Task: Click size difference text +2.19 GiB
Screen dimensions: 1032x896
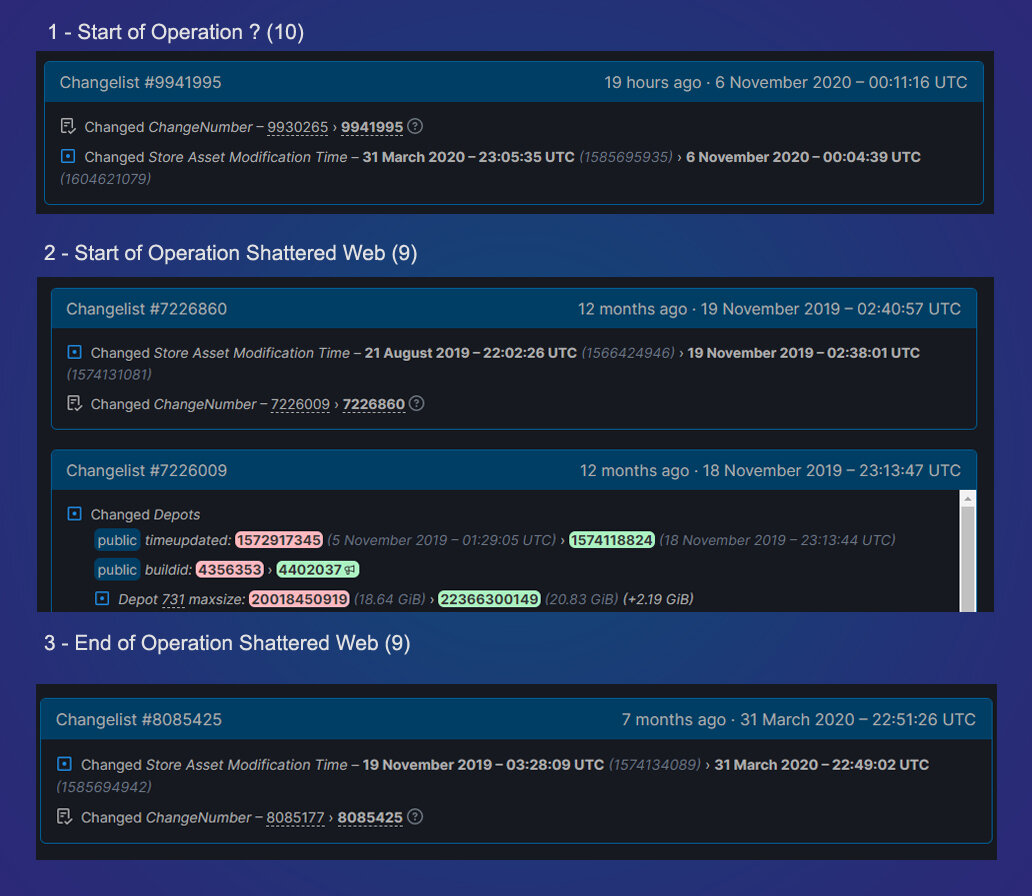Action: coord(658,599)
